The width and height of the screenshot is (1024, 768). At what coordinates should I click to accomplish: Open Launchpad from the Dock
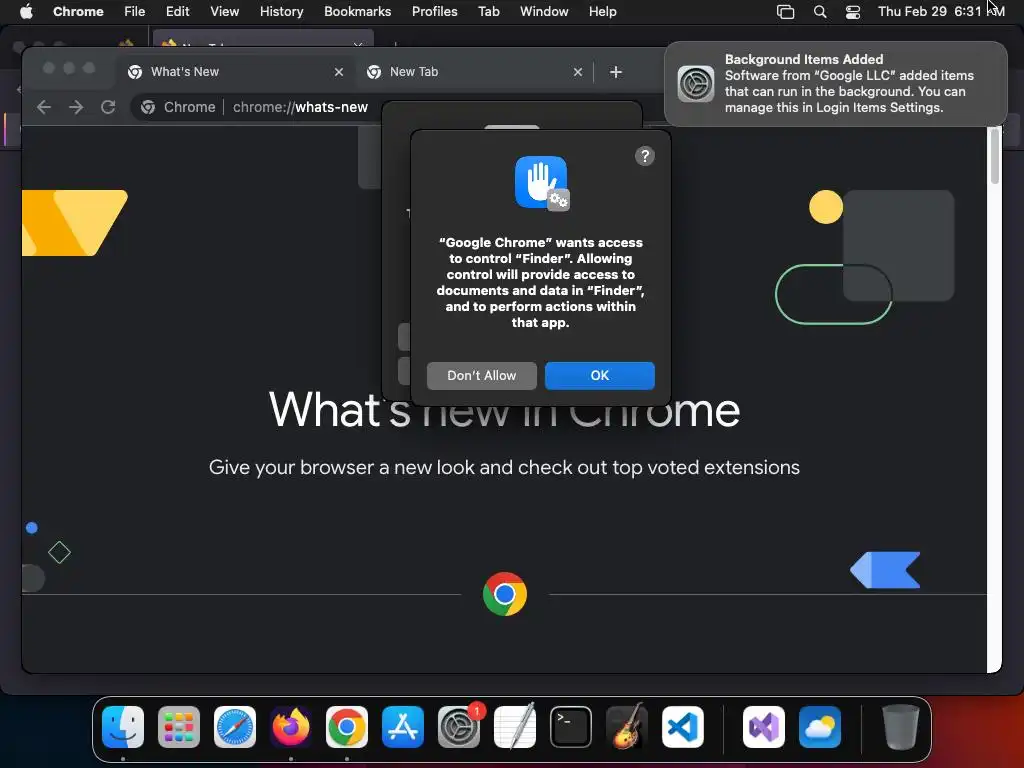tap(179, 727)
